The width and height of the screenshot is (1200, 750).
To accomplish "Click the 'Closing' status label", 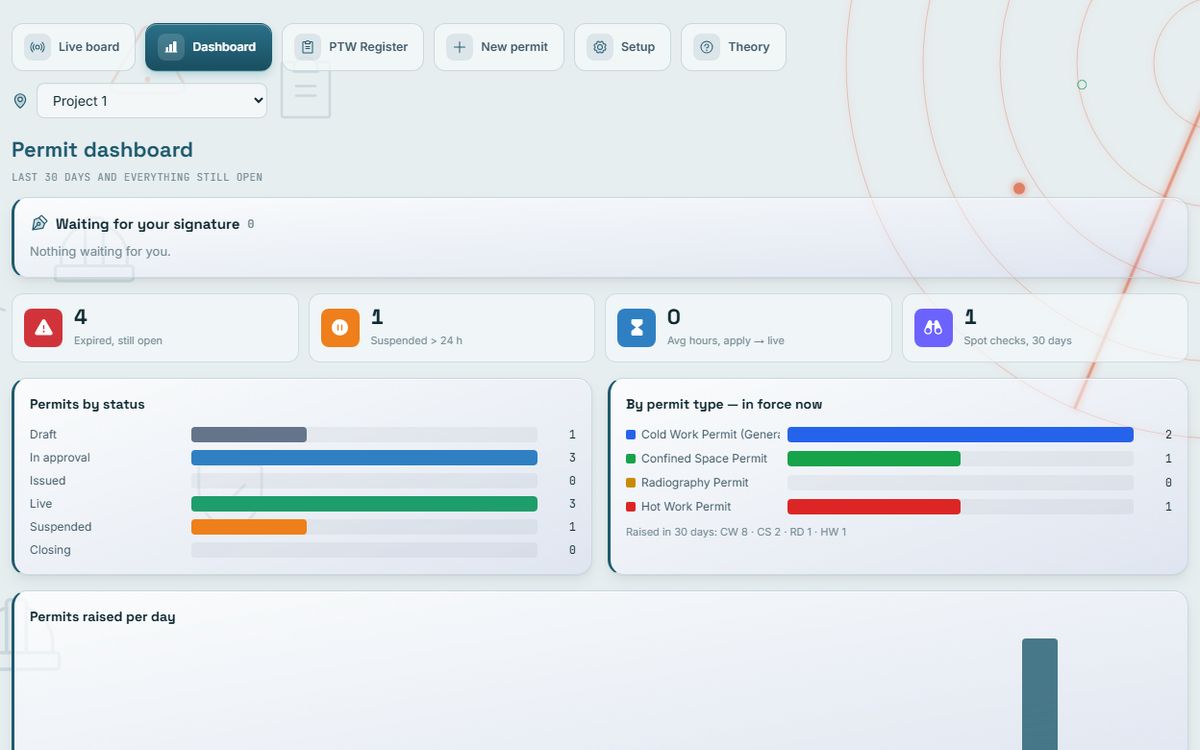I will [x=50, y=550].
